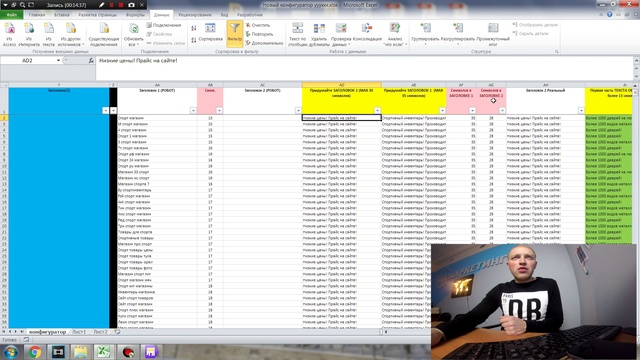Open the Сортировка sort dialog
The height and width of the screenshot is (360, 640).
(x=211, y=33)
